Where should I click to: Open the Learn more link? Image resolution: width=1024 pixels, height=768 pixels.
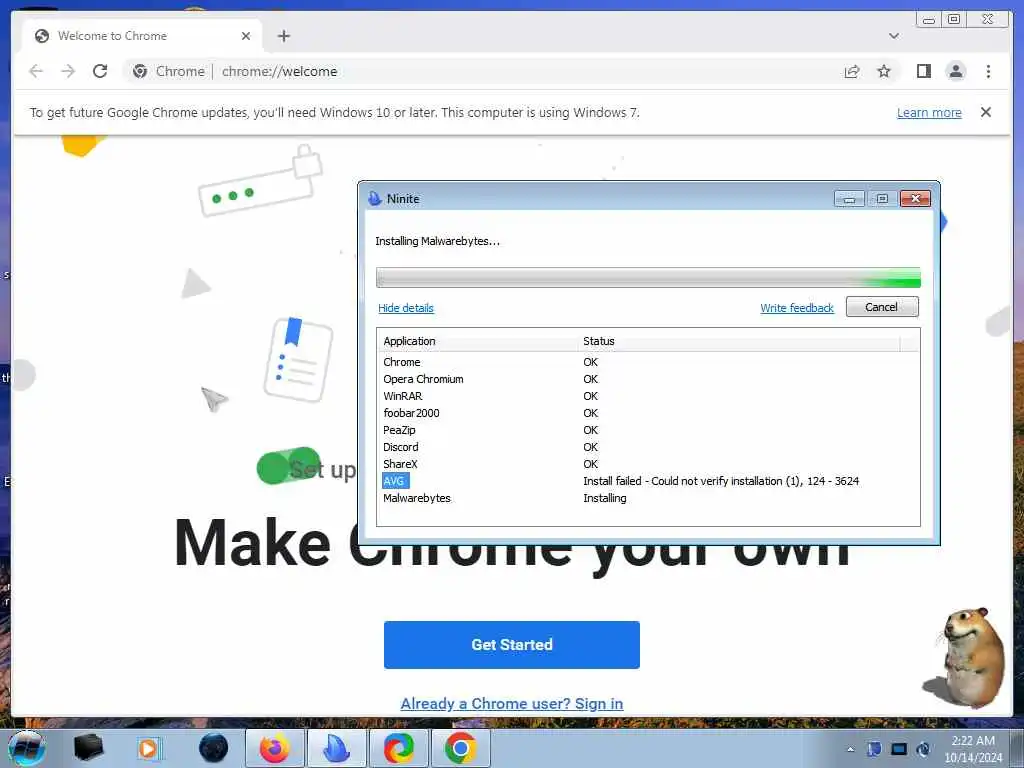(929, 112)
